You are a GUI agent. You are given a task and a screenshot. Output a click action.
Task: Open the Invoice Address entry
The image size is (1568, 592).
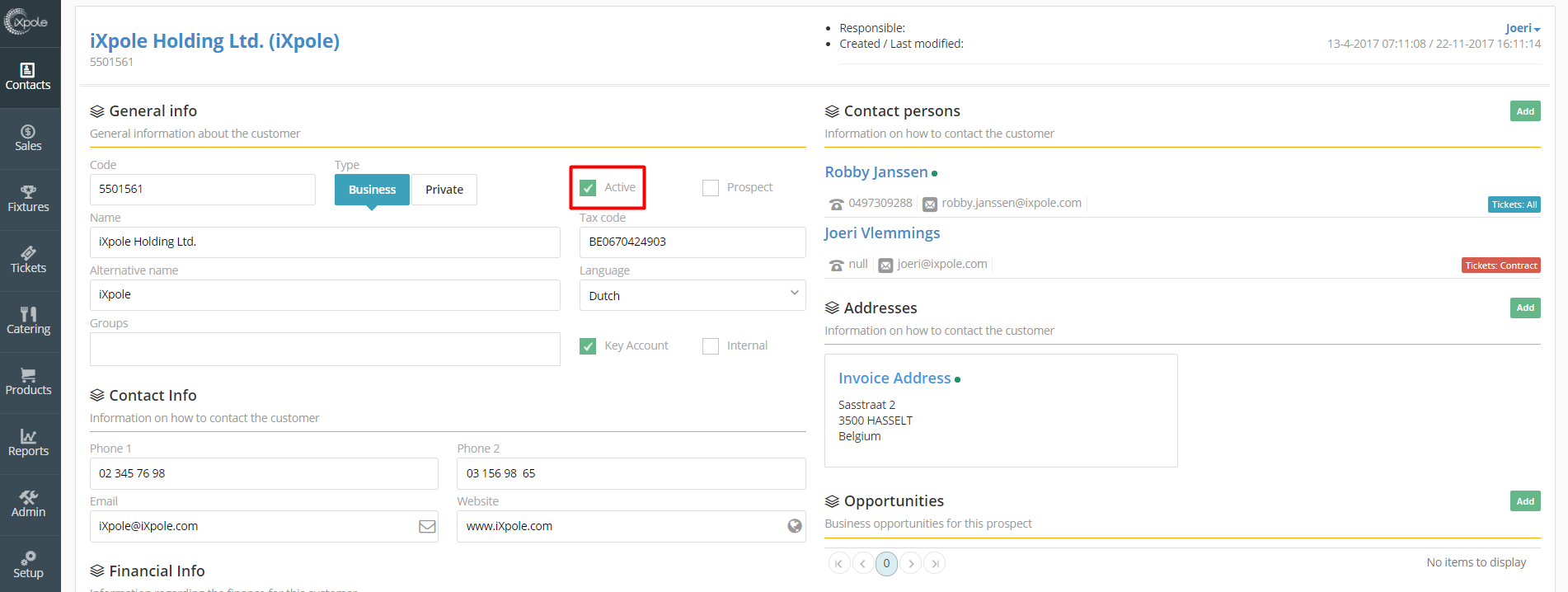coord(894,378)
